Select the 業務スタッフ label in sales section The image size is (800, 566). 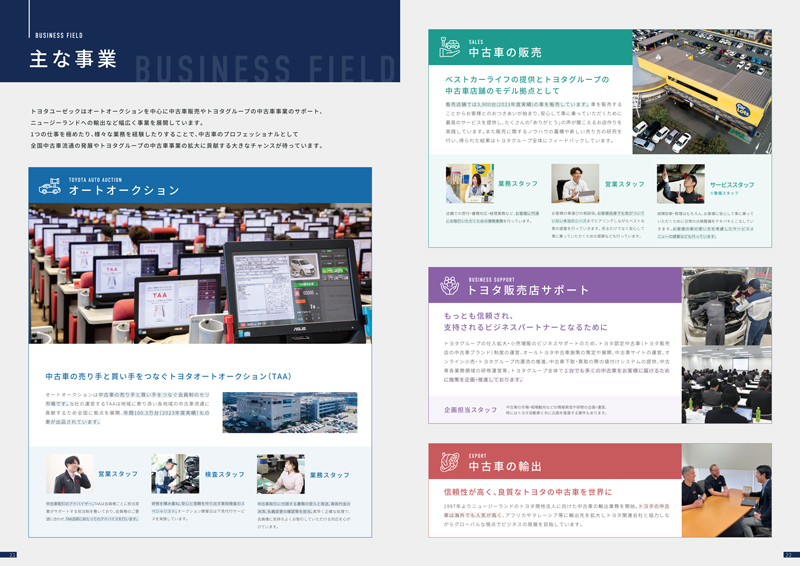518,184
